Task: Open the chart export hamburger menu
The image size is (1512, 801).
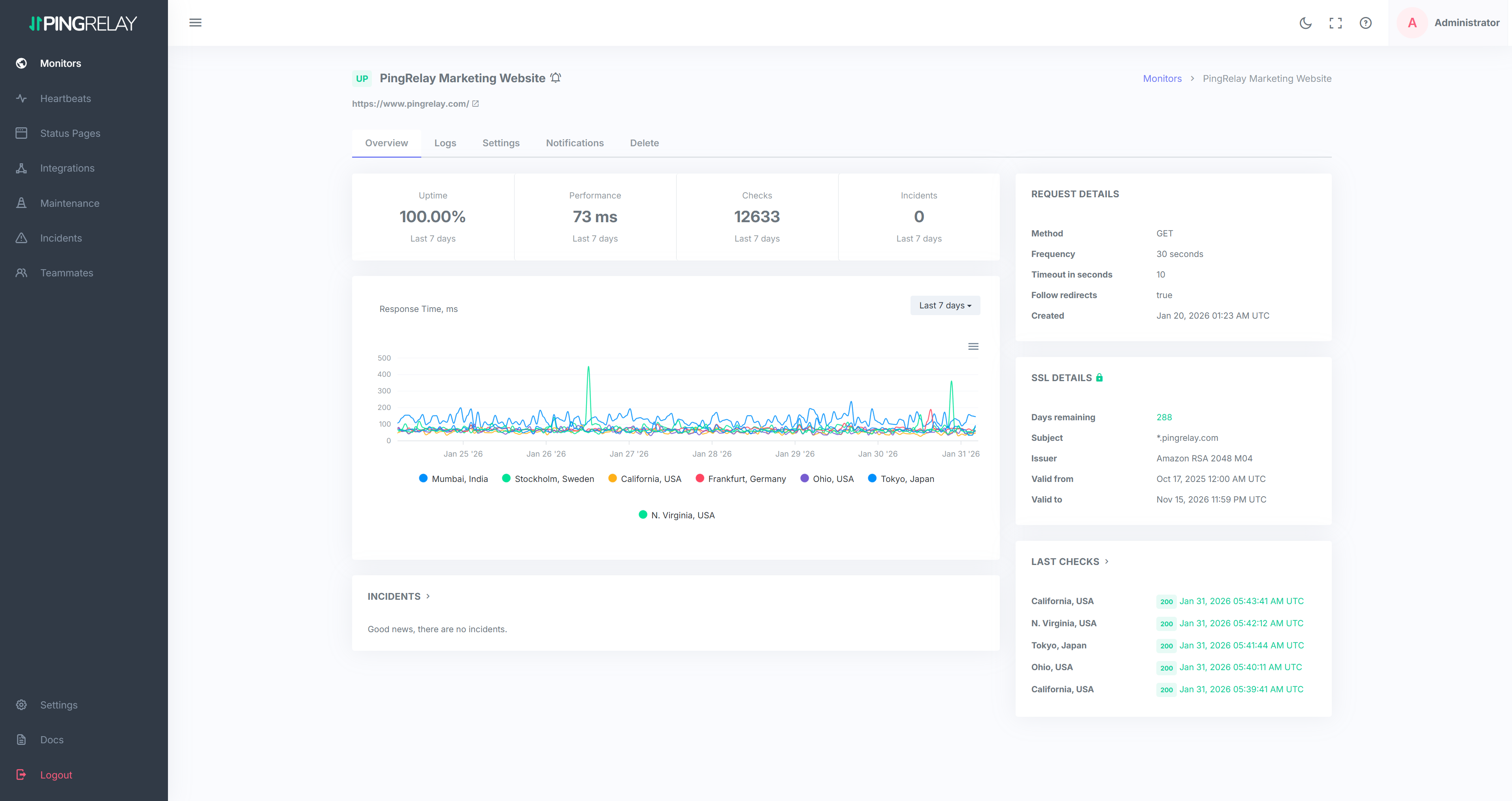Action: pos(973,346)
